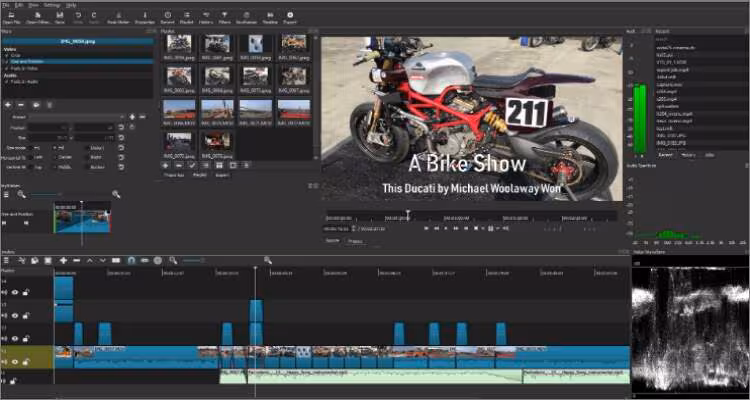
Task: Remove selected filter with the minus icon
Action: [x=21, y=105]
